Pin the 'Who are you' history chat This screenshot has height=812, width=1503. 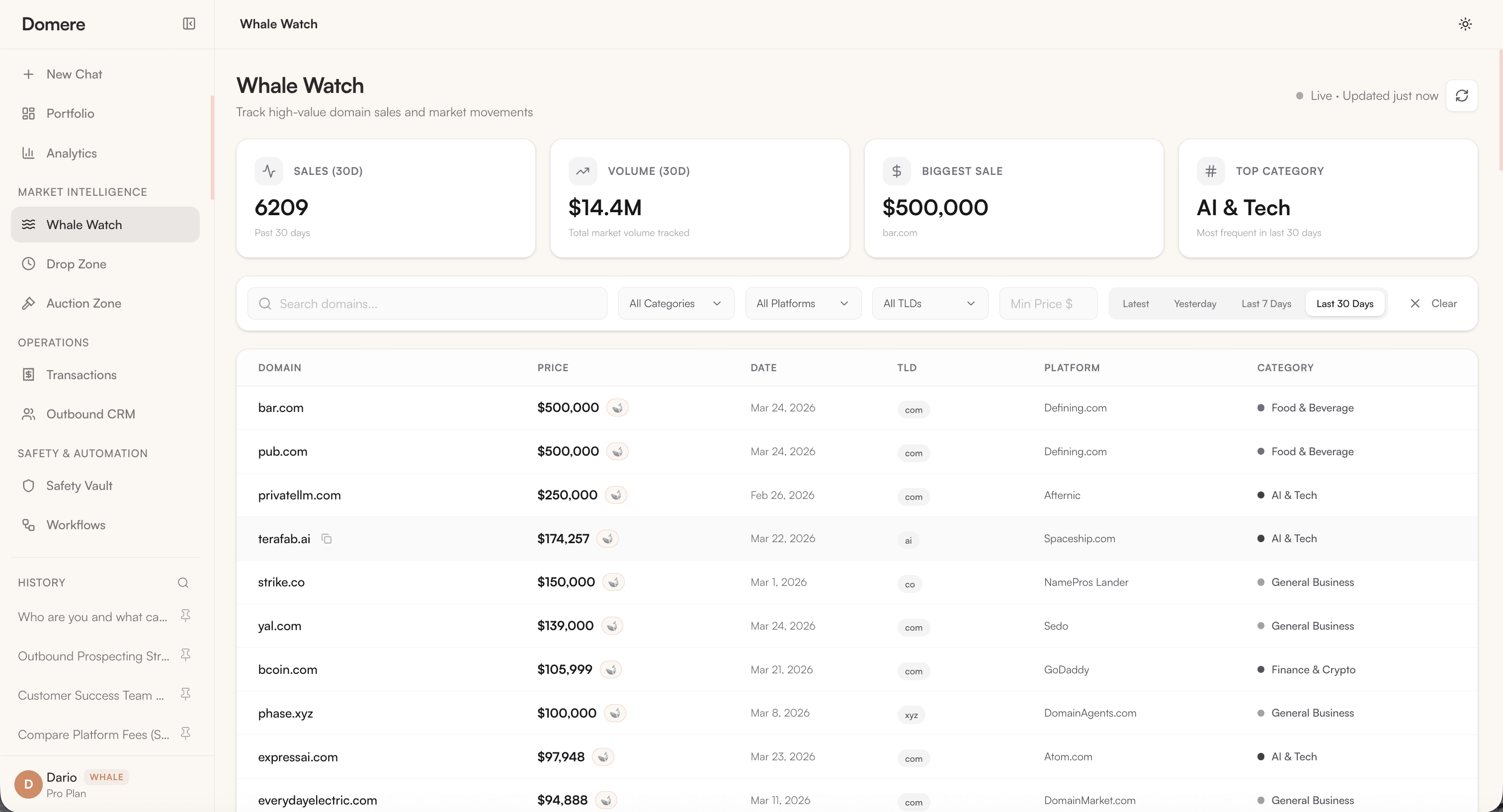185,615
